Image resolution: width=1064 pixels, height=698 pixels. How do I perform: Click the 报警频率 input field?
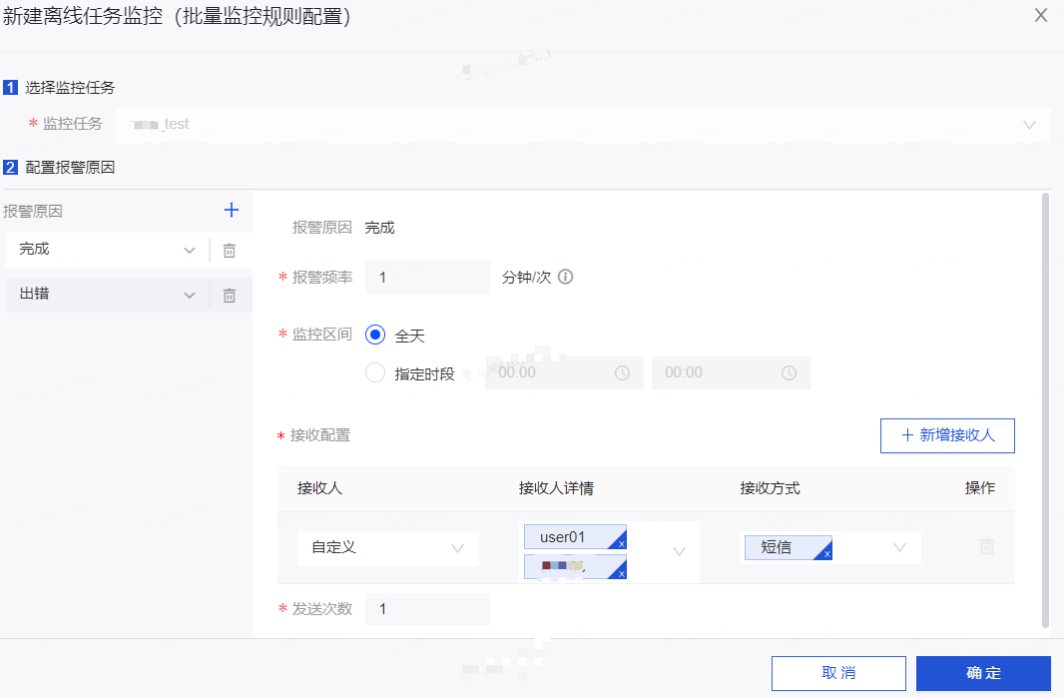(x=427, y=277)
